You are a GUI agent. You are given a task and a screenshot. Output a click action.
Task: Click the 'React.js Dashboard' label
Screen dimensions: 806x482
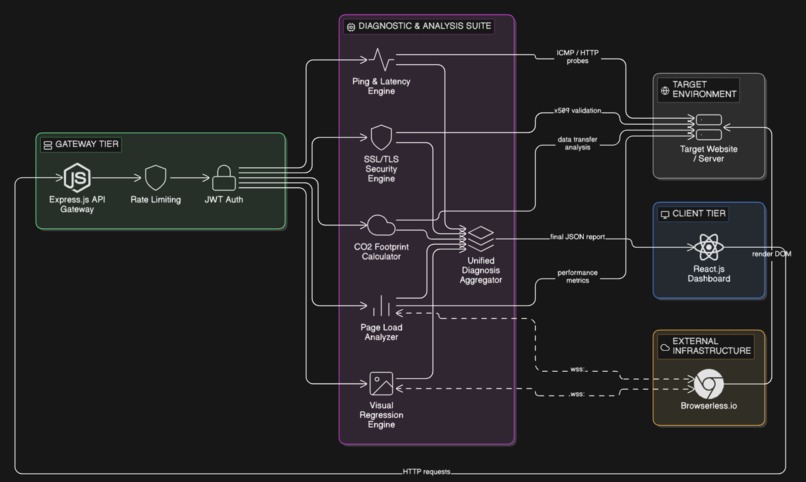(709, 274)
